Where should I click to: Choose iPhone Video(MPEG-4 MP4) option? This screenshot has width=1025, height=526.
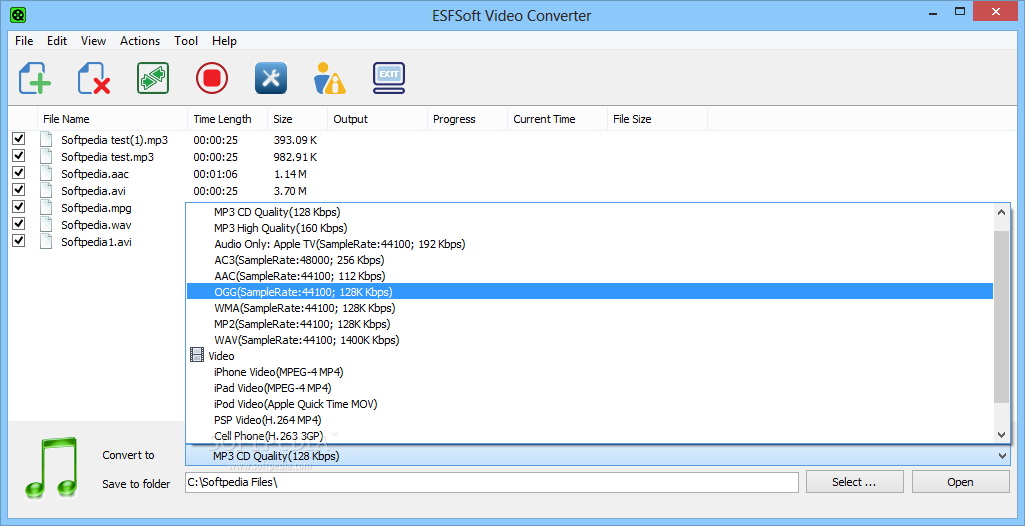point(590,372)
